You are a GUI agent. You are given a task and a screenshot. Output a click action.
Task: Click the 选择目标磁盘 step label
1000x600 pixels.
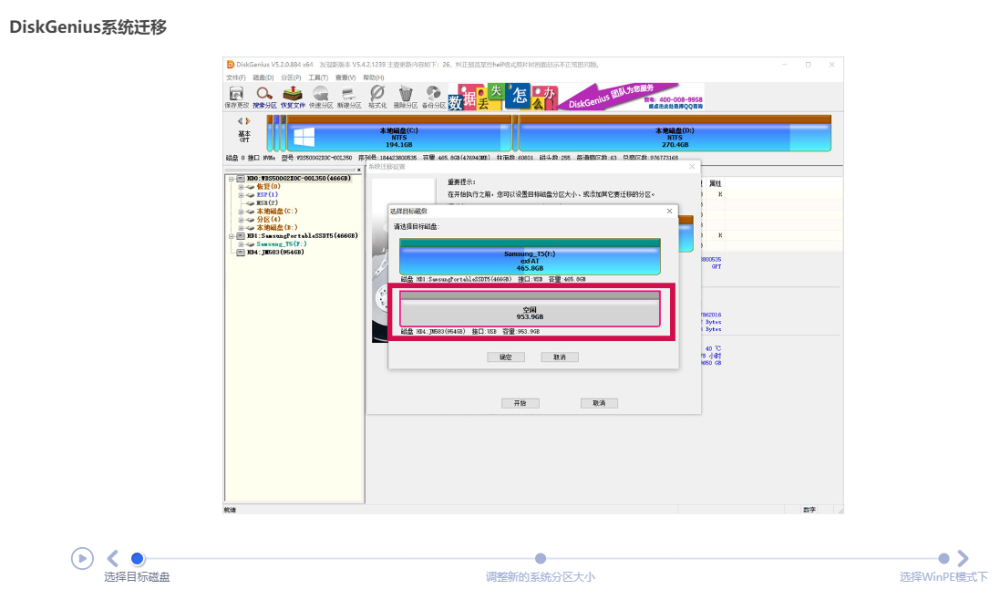pyautogui.click(x=137, y=577)
